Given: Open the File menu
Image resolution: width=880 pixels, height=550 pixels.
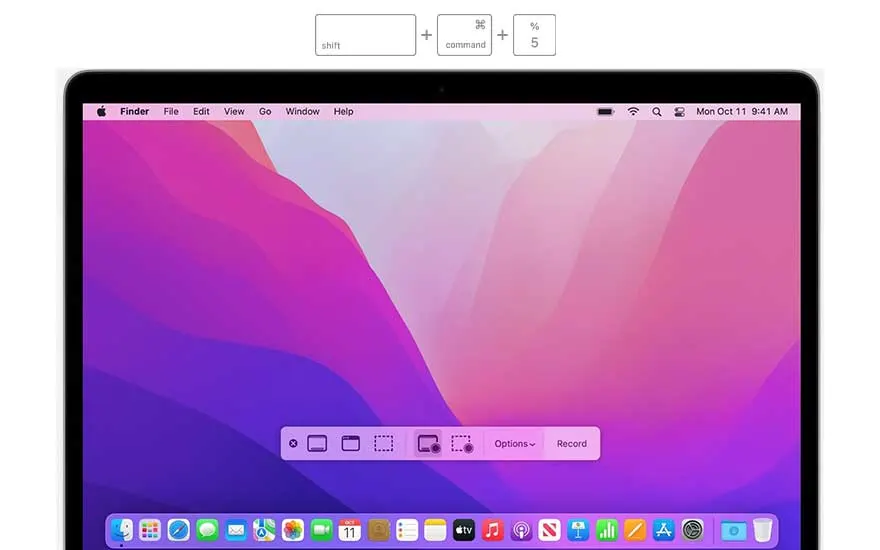Looking at the screenshot, I should (x=171, y=112).
